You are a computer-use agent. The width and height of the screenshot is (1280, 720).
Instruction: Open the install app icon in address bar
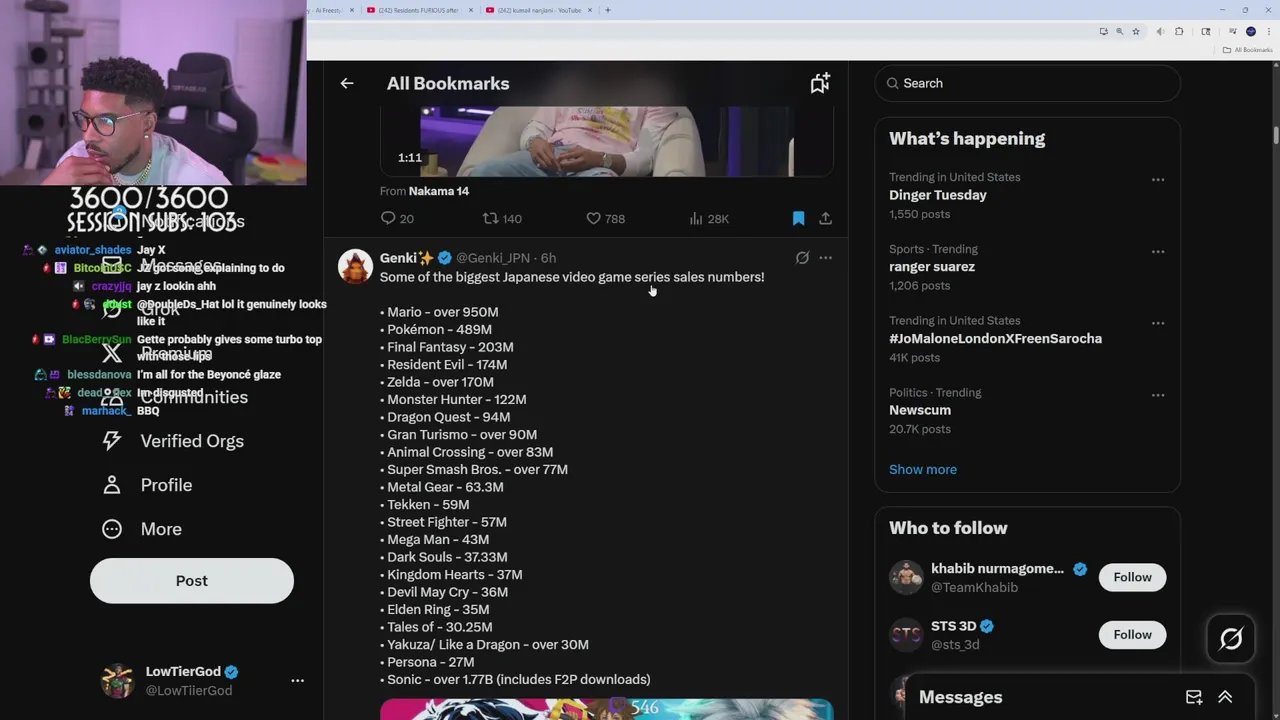click(1104, 31)
